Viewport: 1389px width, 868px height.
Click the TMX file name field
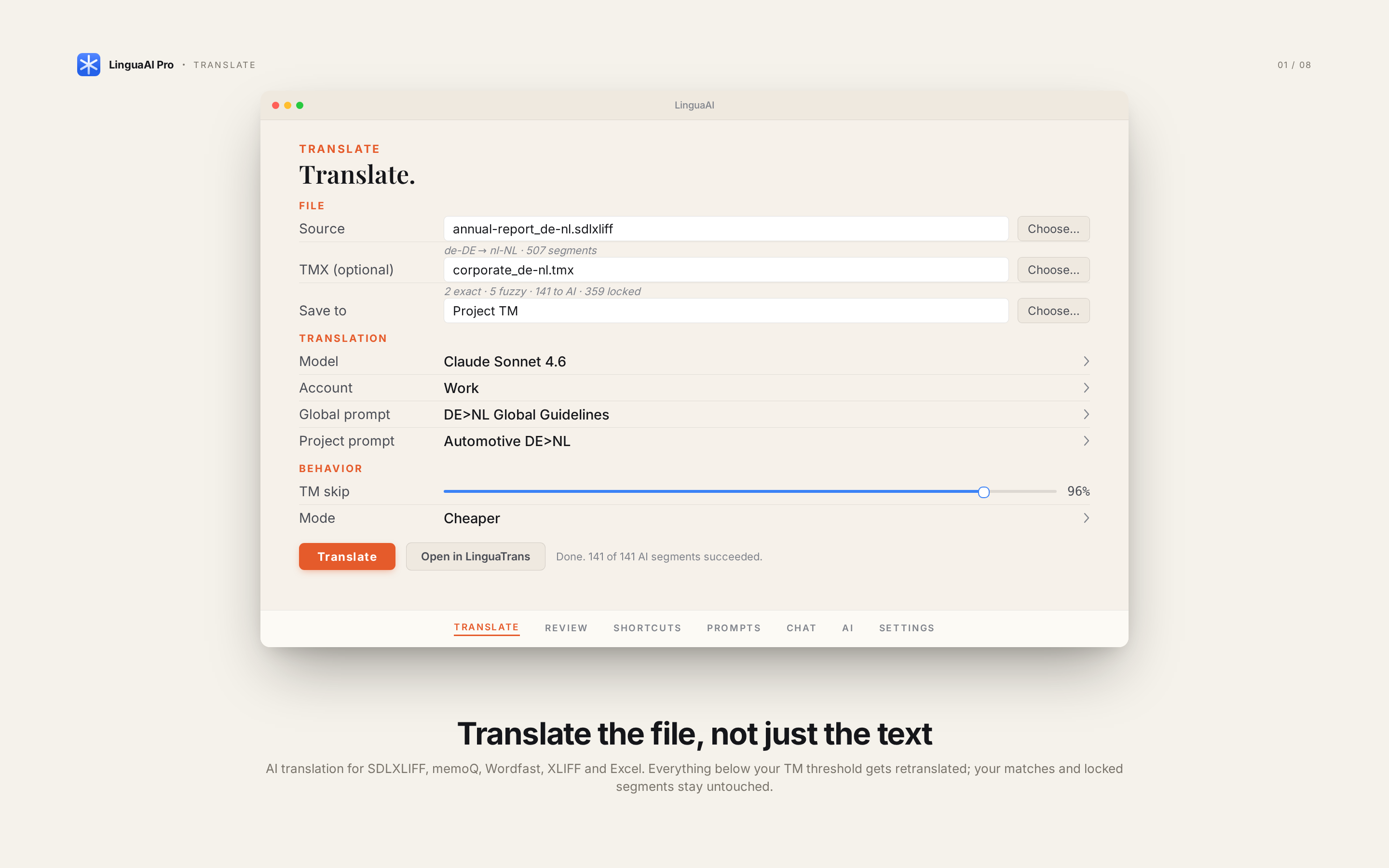pyautogui.click(x=725, y=270)
